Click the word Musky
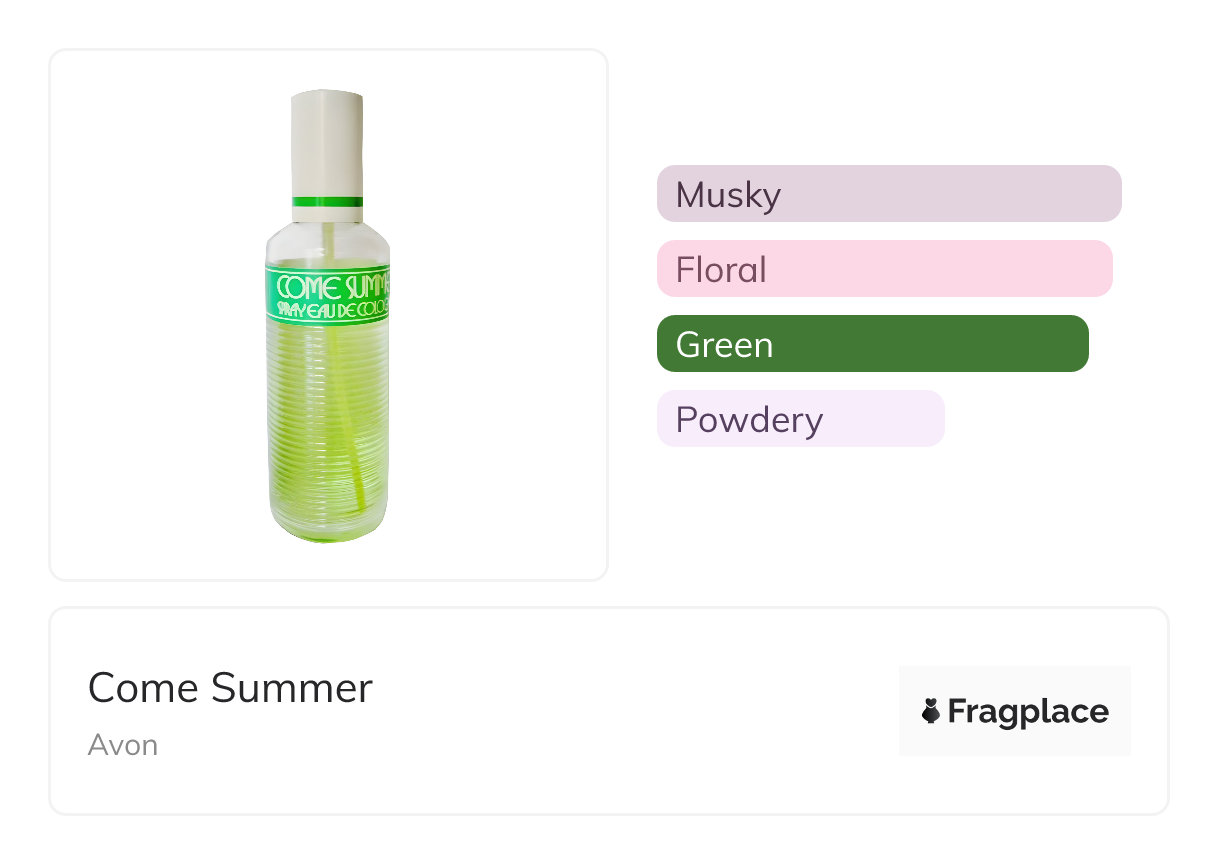Image resolution: width=1218 pixels, height=864 pixels. pyautogui.click(x=727, y=194)
